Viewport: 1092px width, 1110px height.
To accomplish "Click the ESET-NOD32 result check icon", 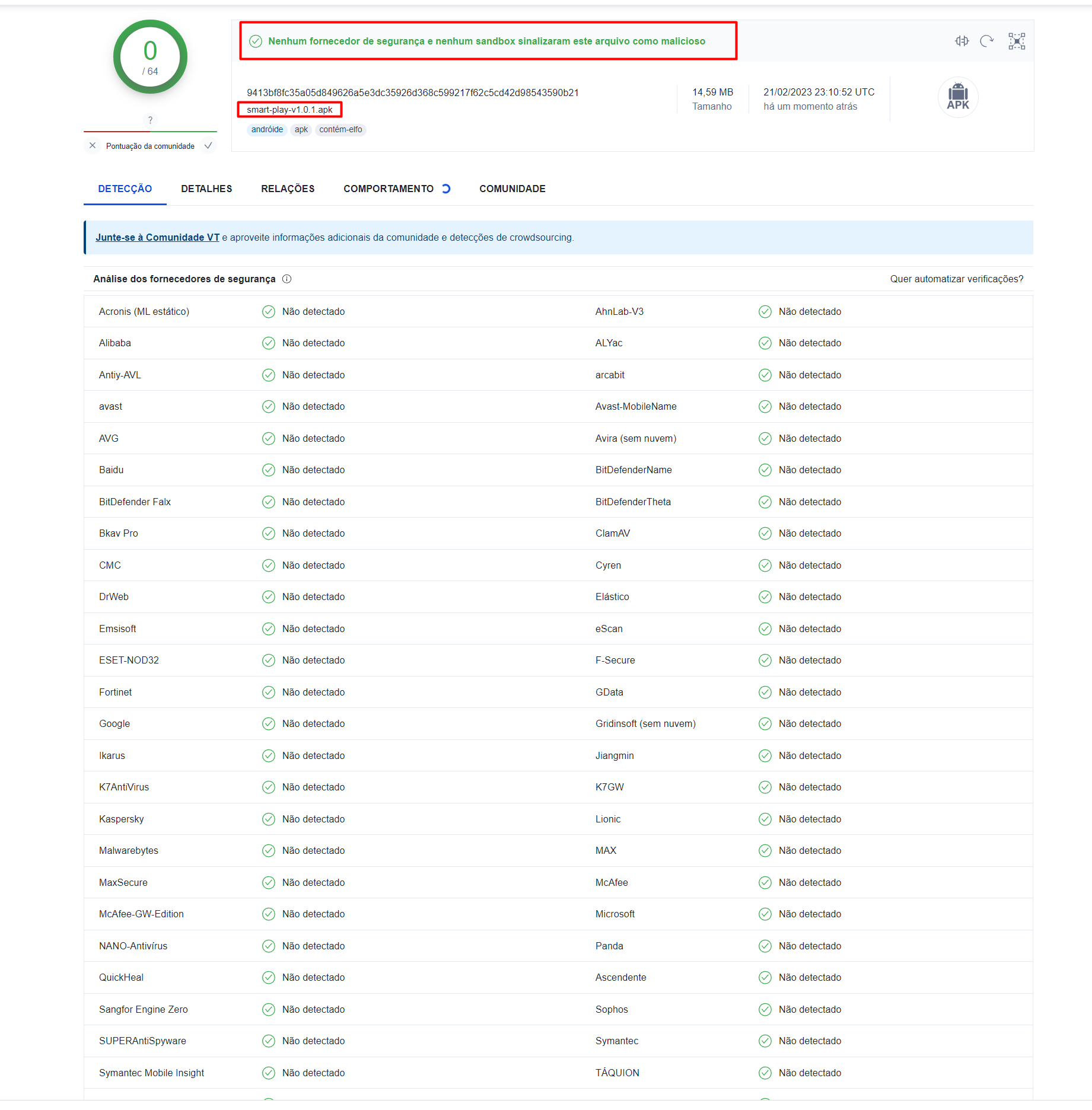I will pos(269,660).
